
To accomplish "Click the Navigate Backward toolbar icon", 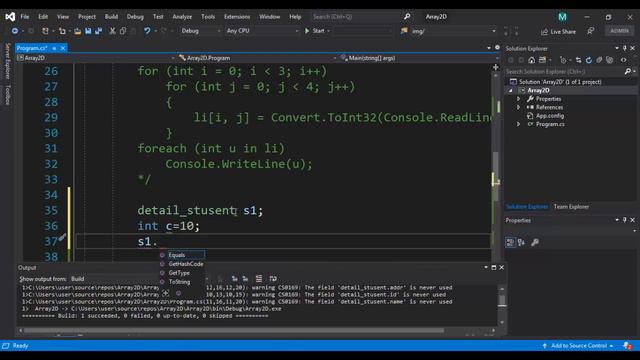I will pos(15,31).
